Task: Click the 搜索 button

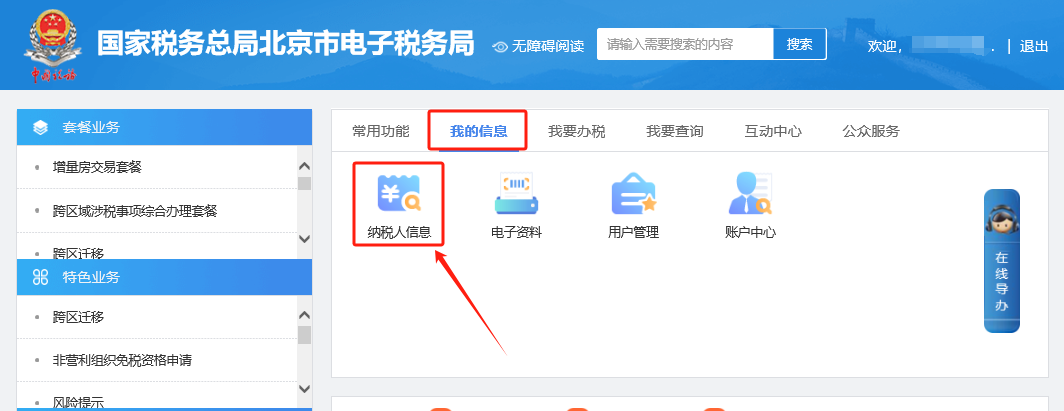Action: click(800, 44)
